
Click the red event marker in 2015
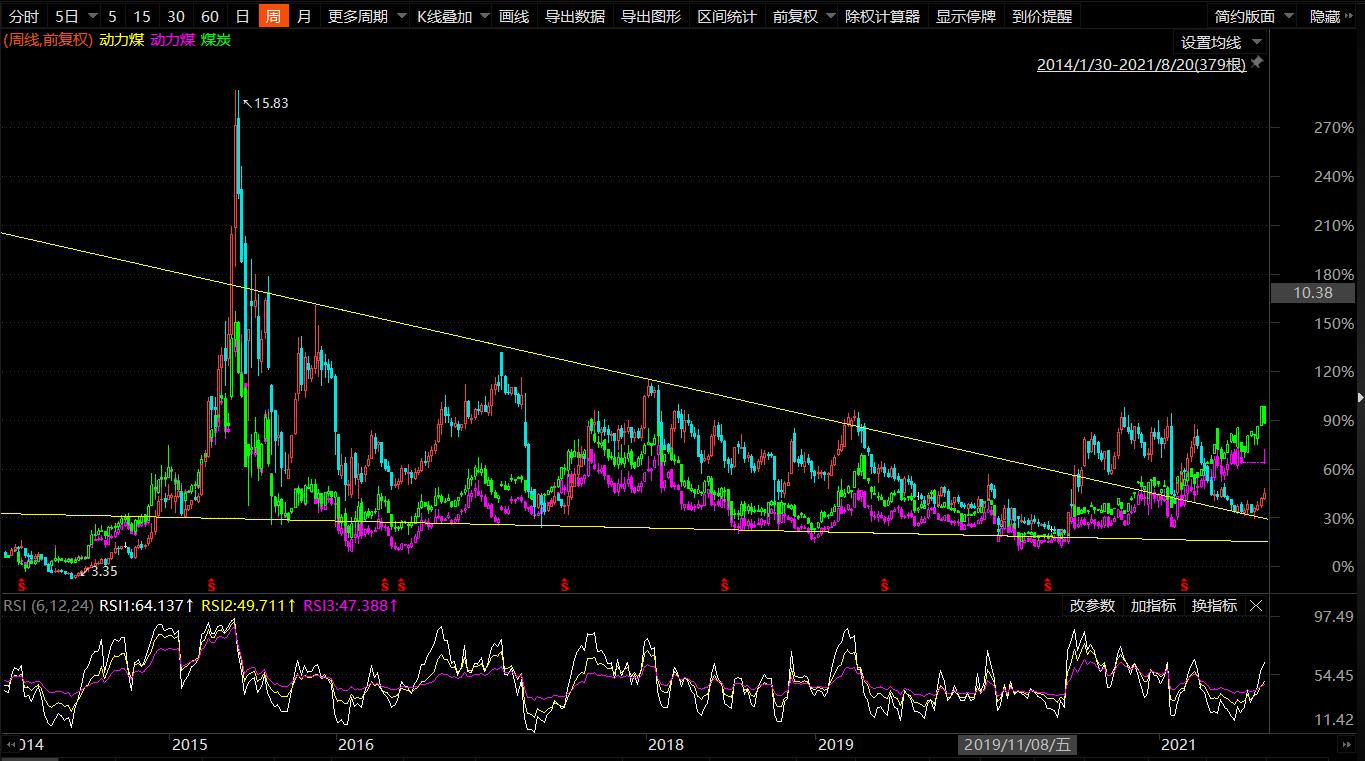(211, 583)
